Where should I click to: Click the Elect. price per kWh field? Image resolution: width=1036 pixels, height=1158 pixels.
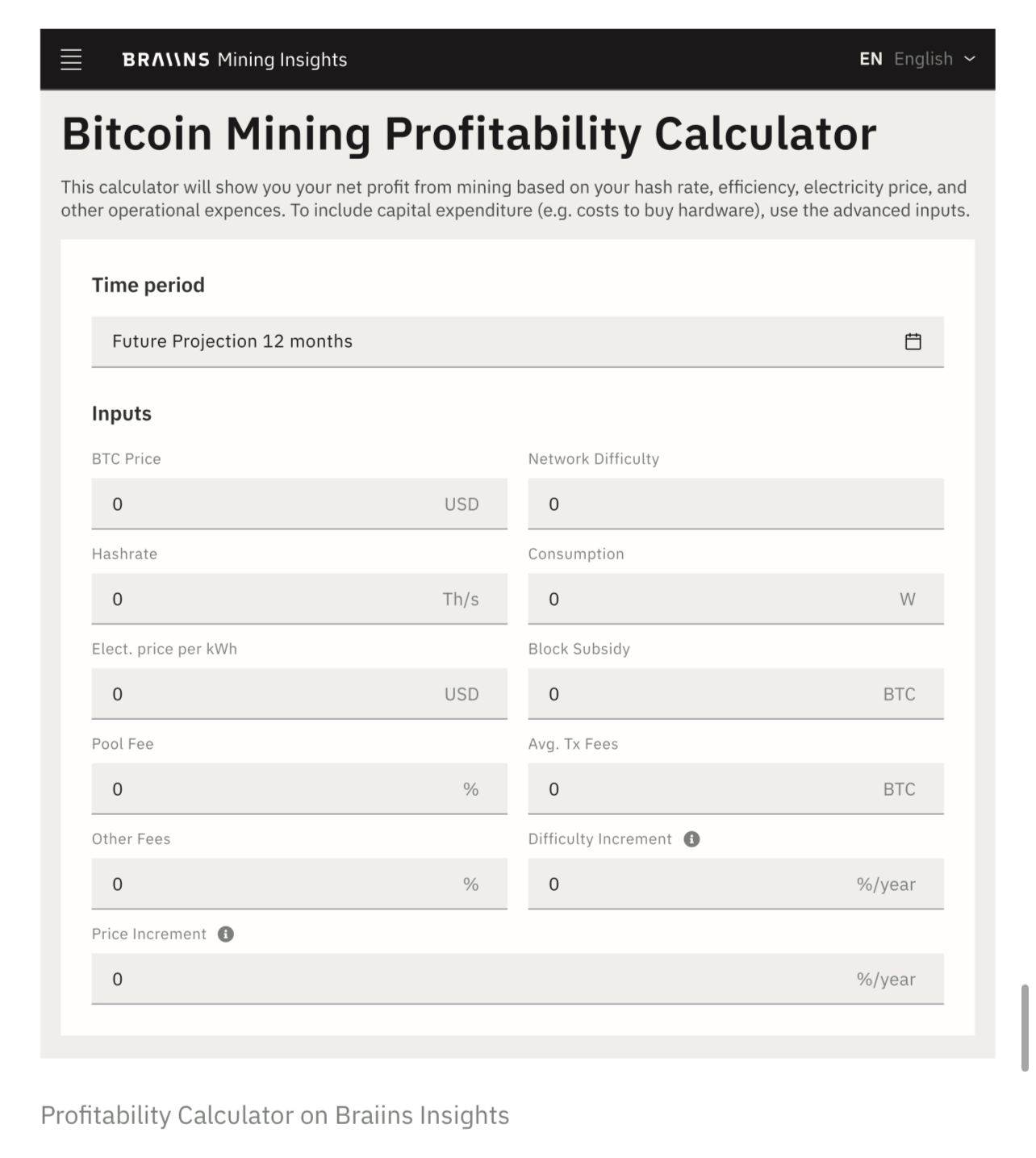(x=274, y=695)
